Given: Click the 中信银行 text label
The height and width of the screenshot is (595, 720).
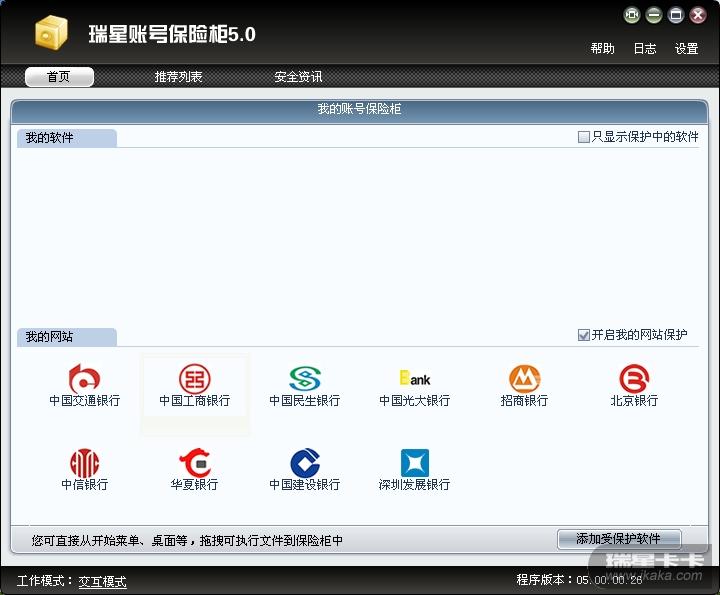Looking at the screenshot, I should point(84,484).
